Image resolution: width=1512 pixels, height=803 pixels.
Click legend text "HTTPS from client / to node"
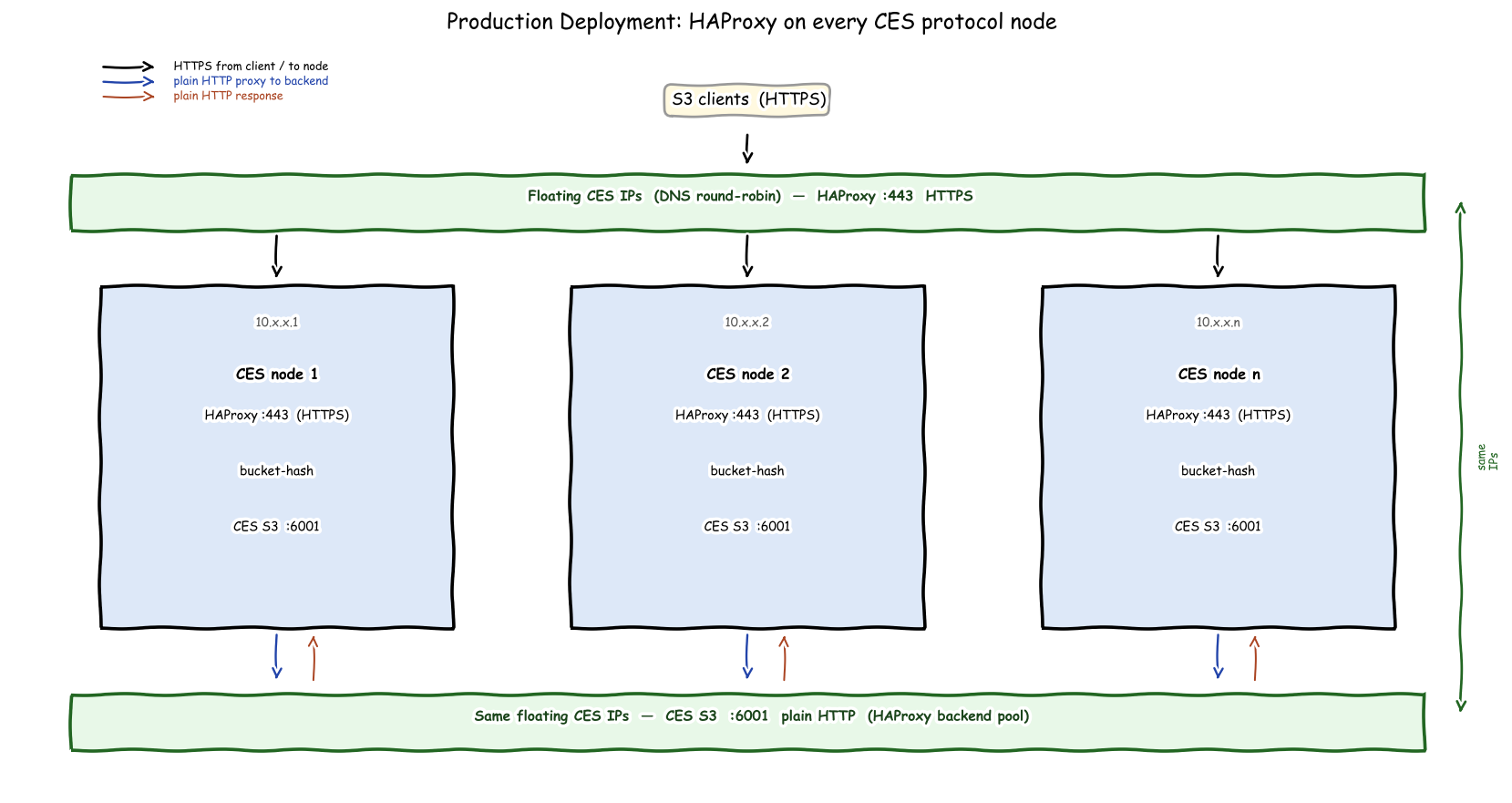pyautogui.click(x=251, y=66)
